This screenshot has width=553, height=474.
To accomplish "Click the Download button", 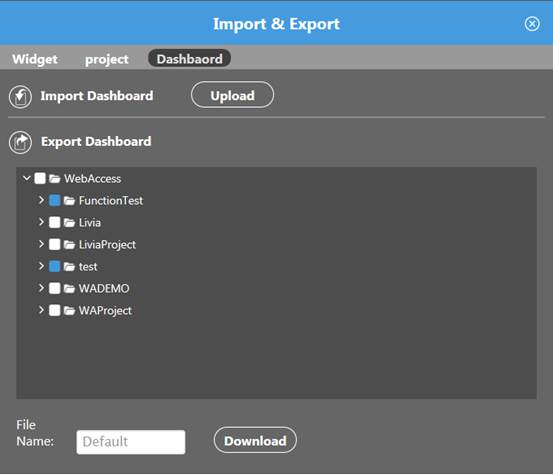I will pos(255,440).
